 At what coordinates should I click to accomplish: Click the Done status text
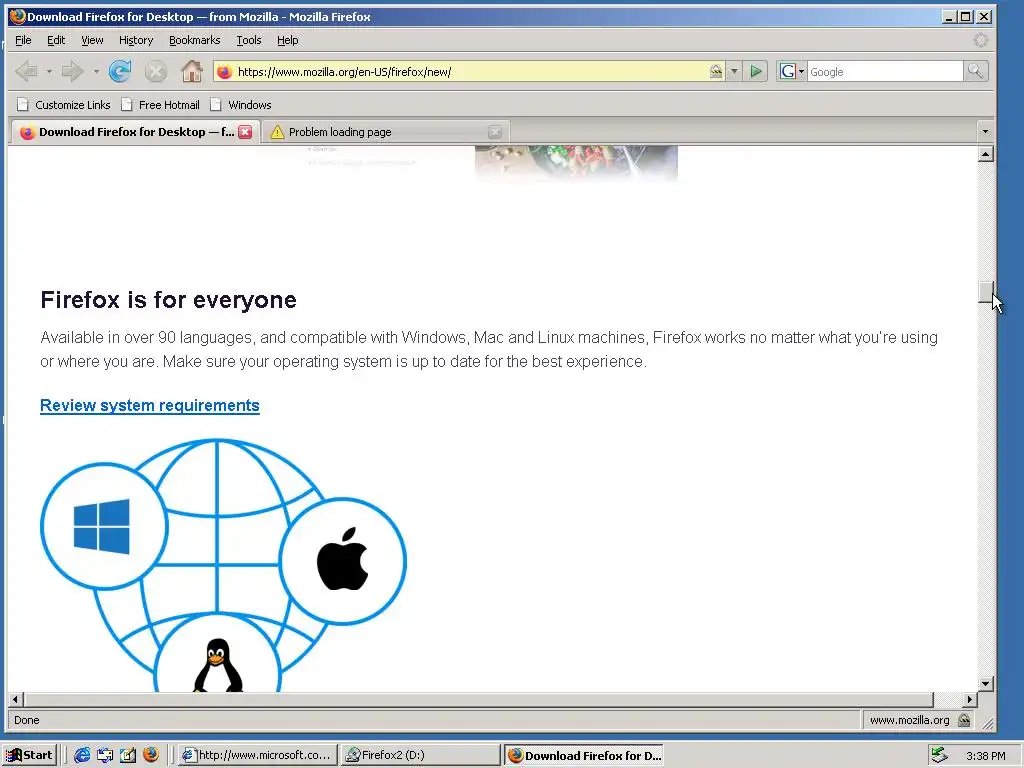coord(27,720)
